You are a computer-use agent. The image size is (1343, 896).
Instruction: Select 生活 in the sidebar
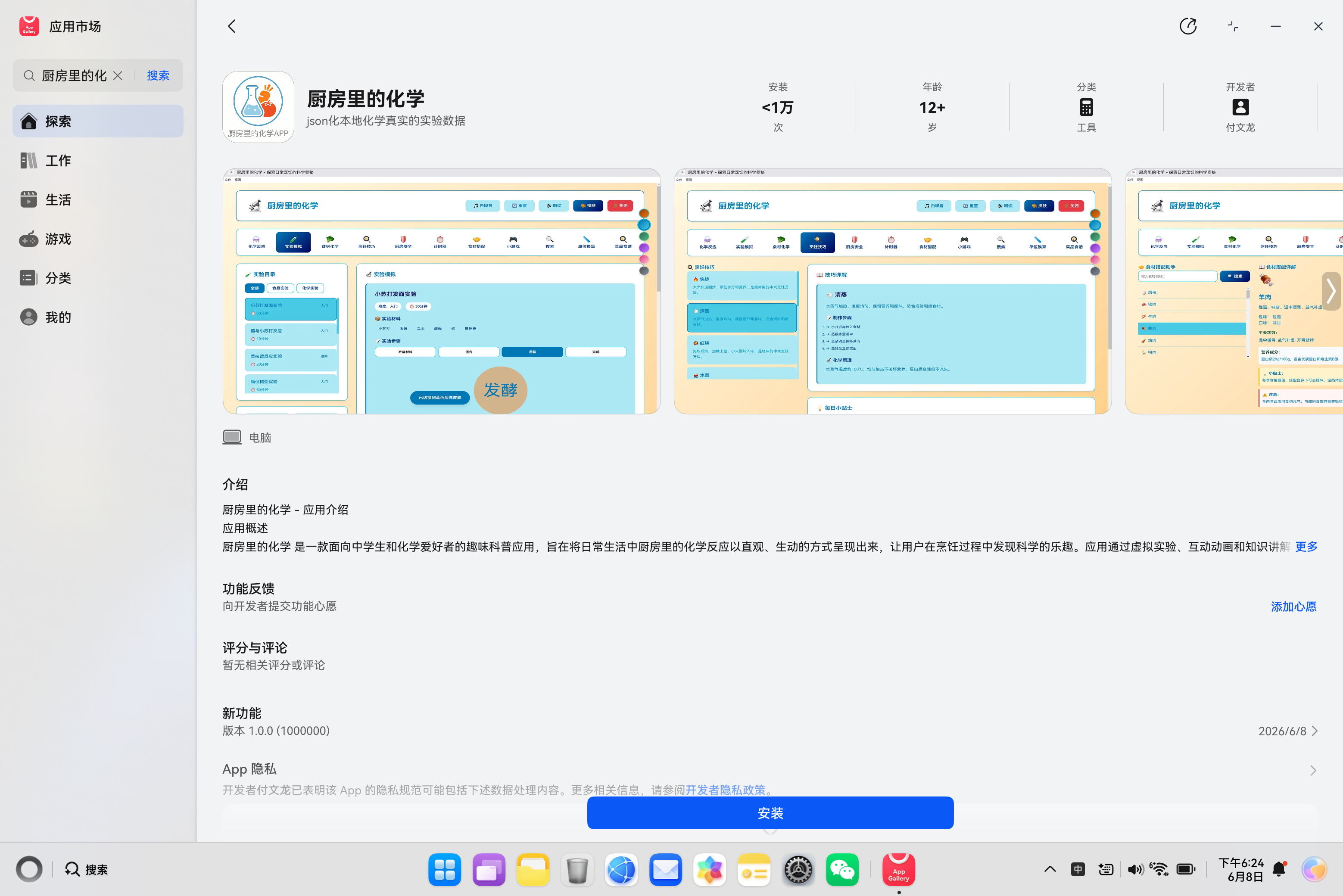[x=98, y=199]
